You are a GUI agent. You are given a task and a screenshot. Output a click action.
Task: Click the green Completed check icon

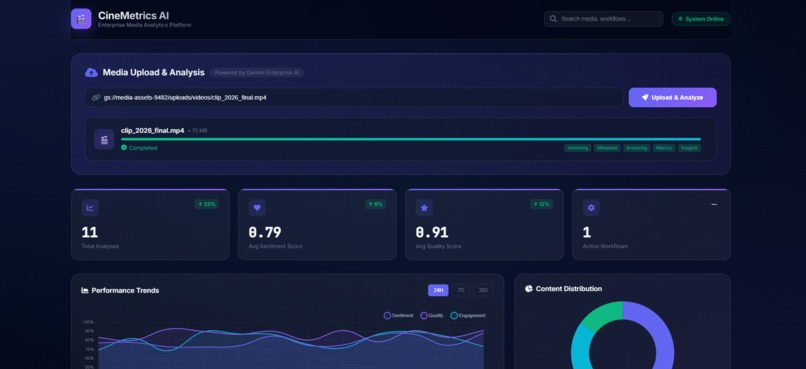click(124, 147)
